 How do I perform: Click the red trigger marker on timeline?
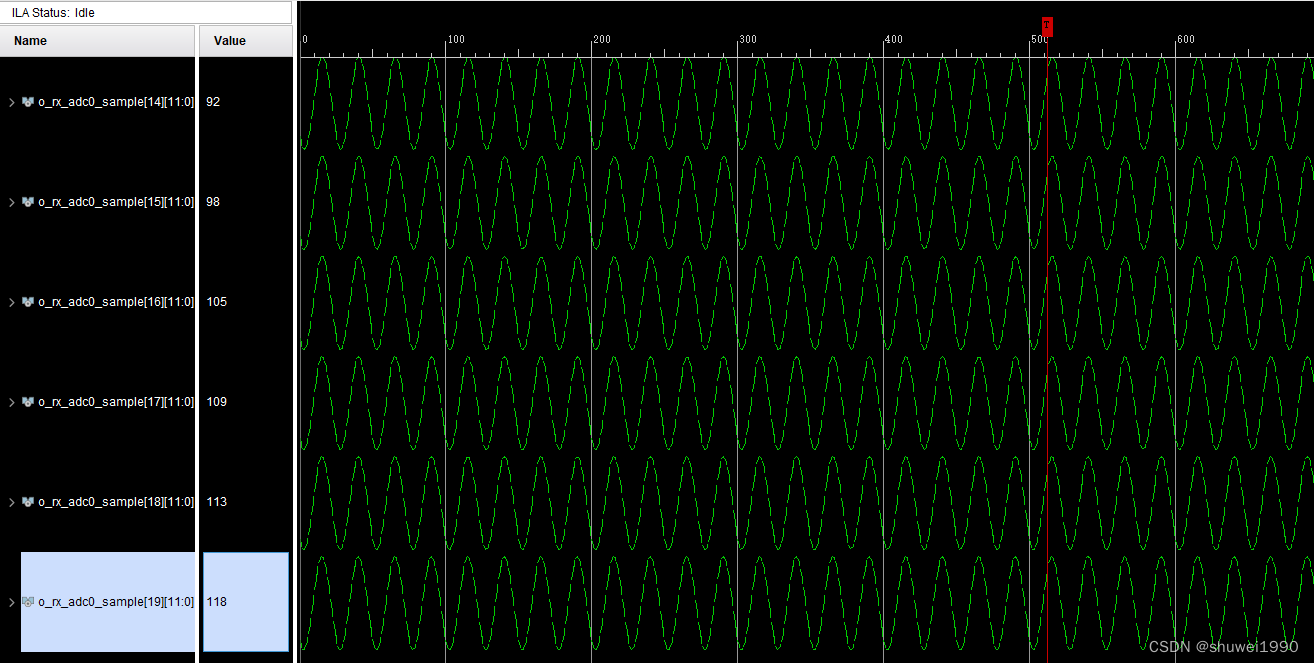point(1047,27)
